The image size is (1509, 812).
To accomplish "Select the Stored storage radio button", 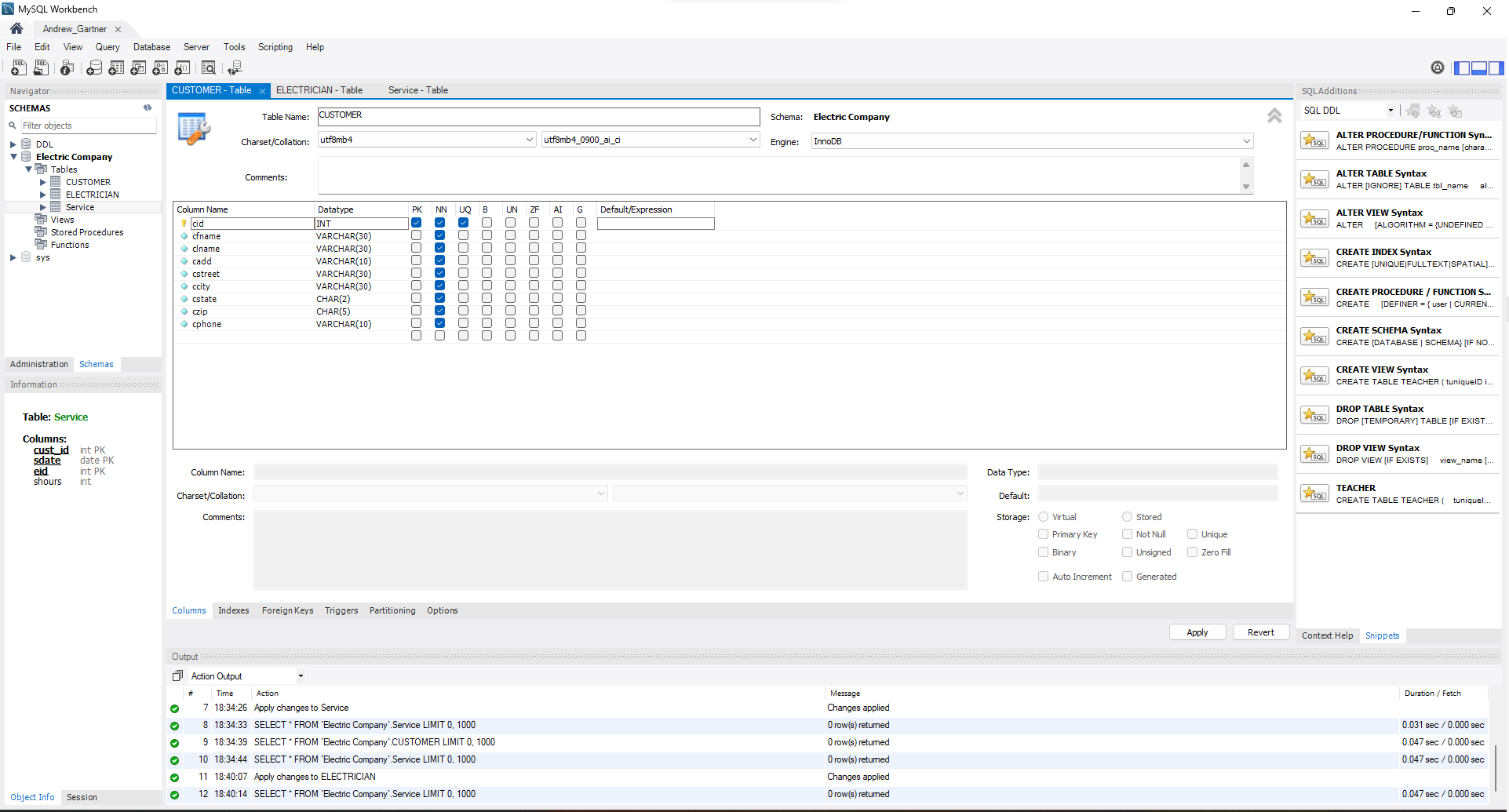I will coord(1128,517).
